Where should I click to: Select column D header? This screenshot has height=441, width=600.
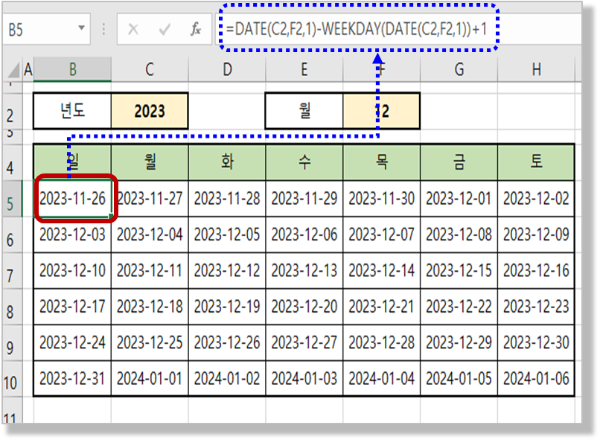227,70
